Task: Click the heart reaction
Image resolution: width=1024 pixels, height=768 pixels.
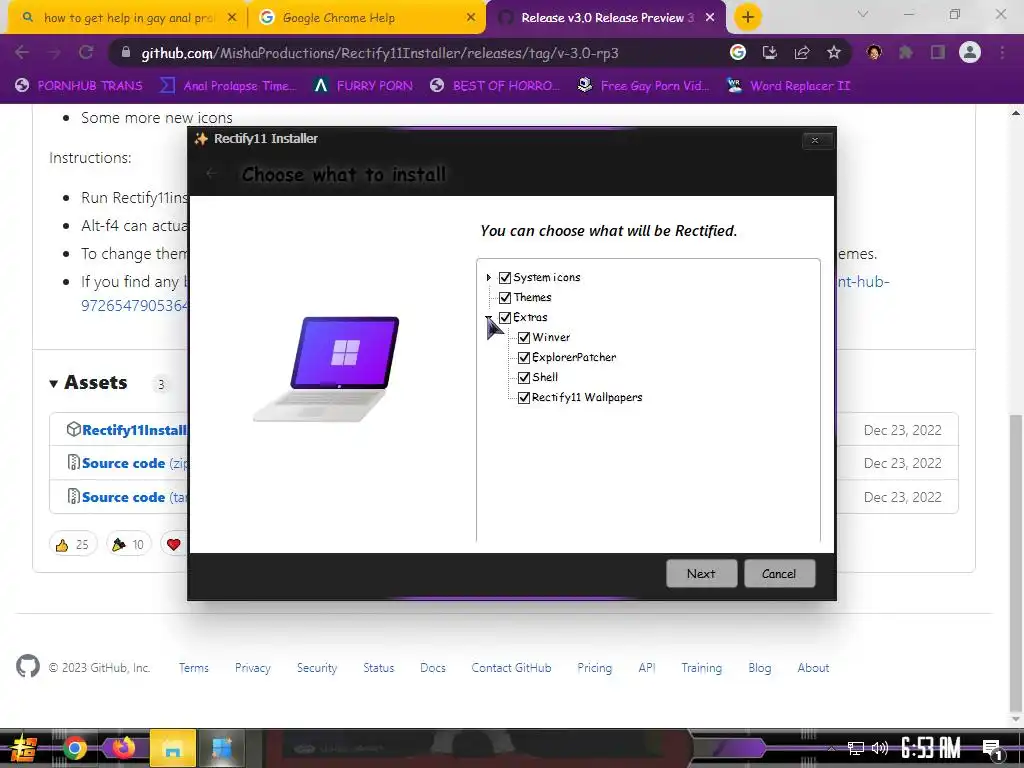Action: tap(174, 544)
